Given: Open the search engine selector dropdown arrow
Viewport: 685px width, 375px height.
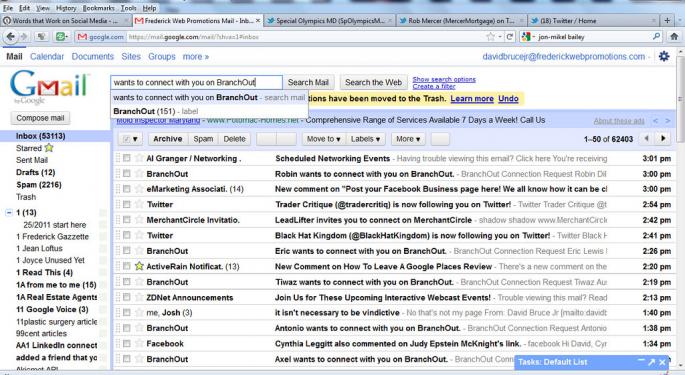Looking at the screenshot, I should click(534, 37).
